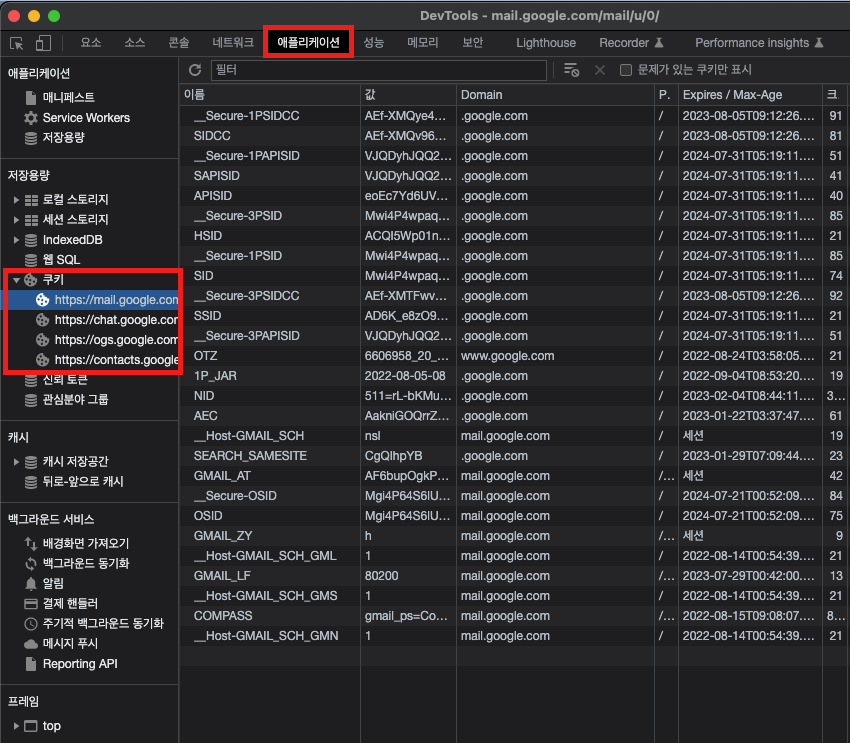This screenshot has height=743, width=850.
Task: Select the OTZ cookie row
Action: coord(514,356)
